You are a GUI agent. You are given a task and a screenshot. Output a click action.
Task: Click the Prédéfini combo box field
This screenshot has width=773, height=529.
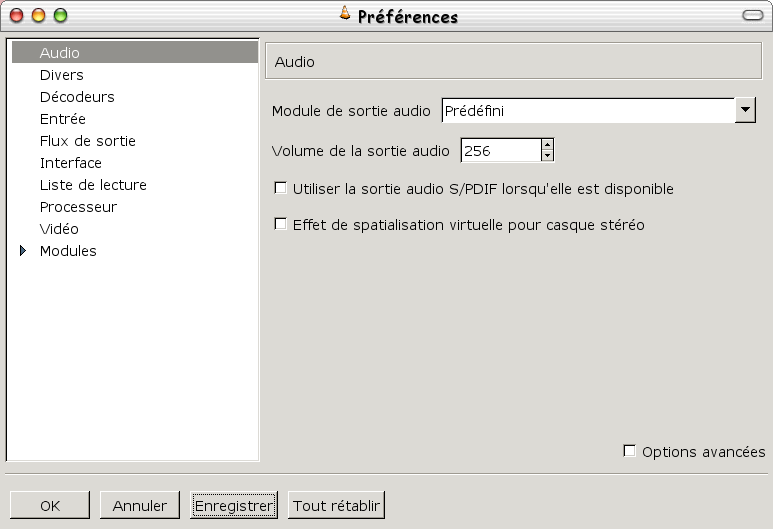point(588,110)
